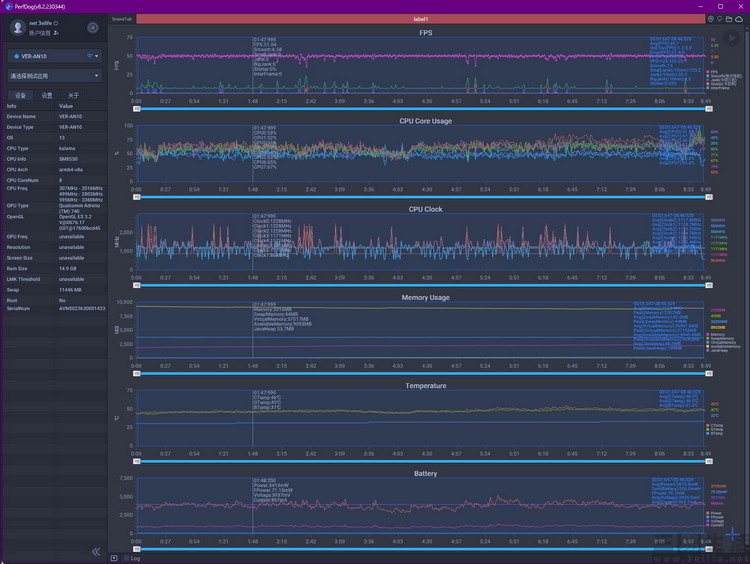Viewport: 750px width, 564px height.
Task: Switch to the 关于 about tab
Action: (x=73, y=95)
